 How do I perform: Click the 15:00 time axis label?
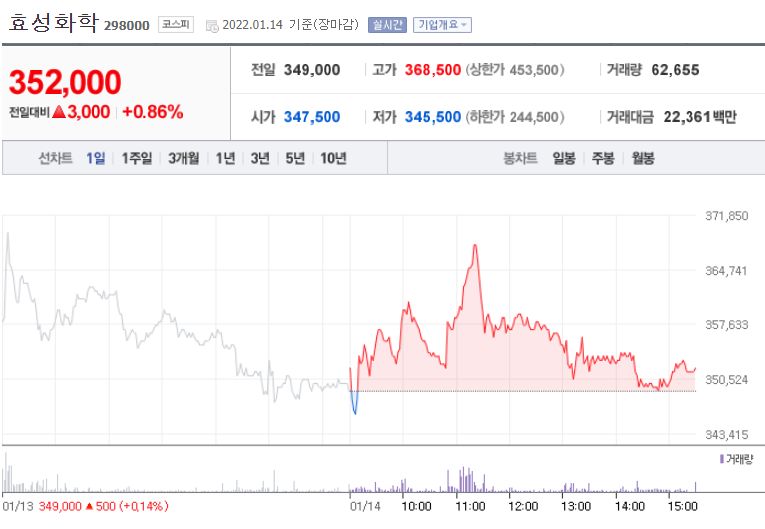pos(682,507)
